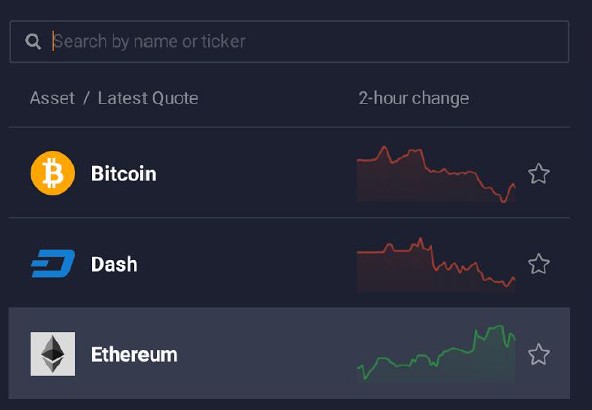
Task: Select the Dash asset name
Action: (x=114, y=264)
